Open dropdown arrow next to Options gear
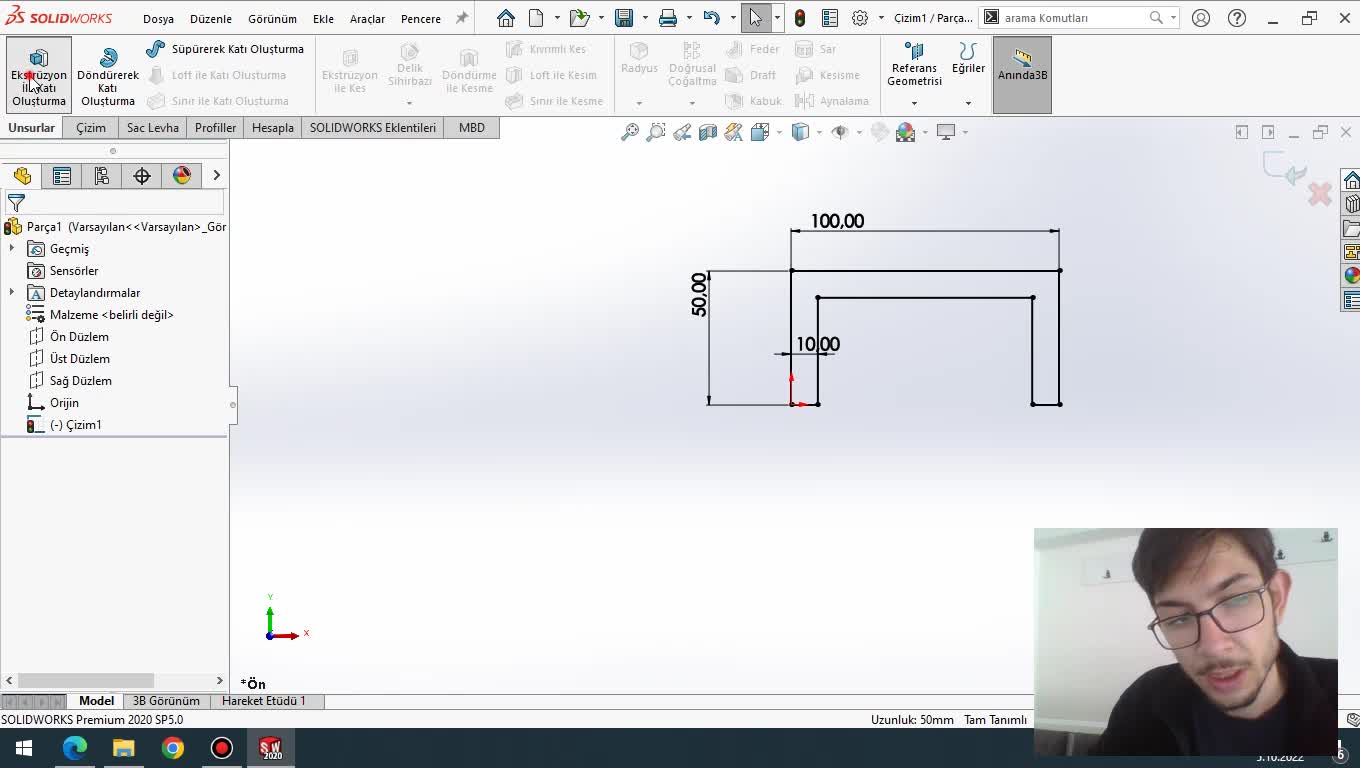This screenshot has width=1360, height=768. coord(881,18)
